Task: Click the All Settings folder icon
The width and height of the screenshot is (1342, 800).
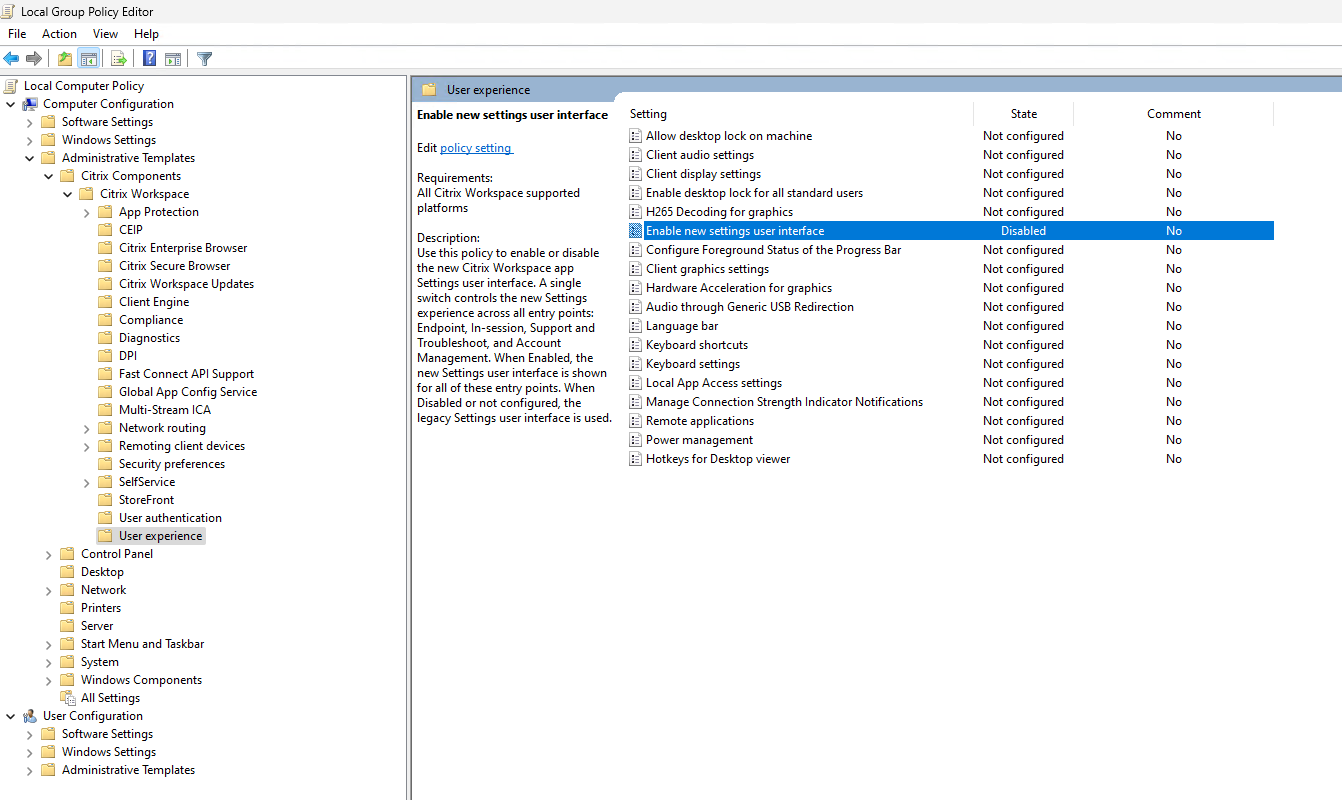Action: tap(68, 698)
